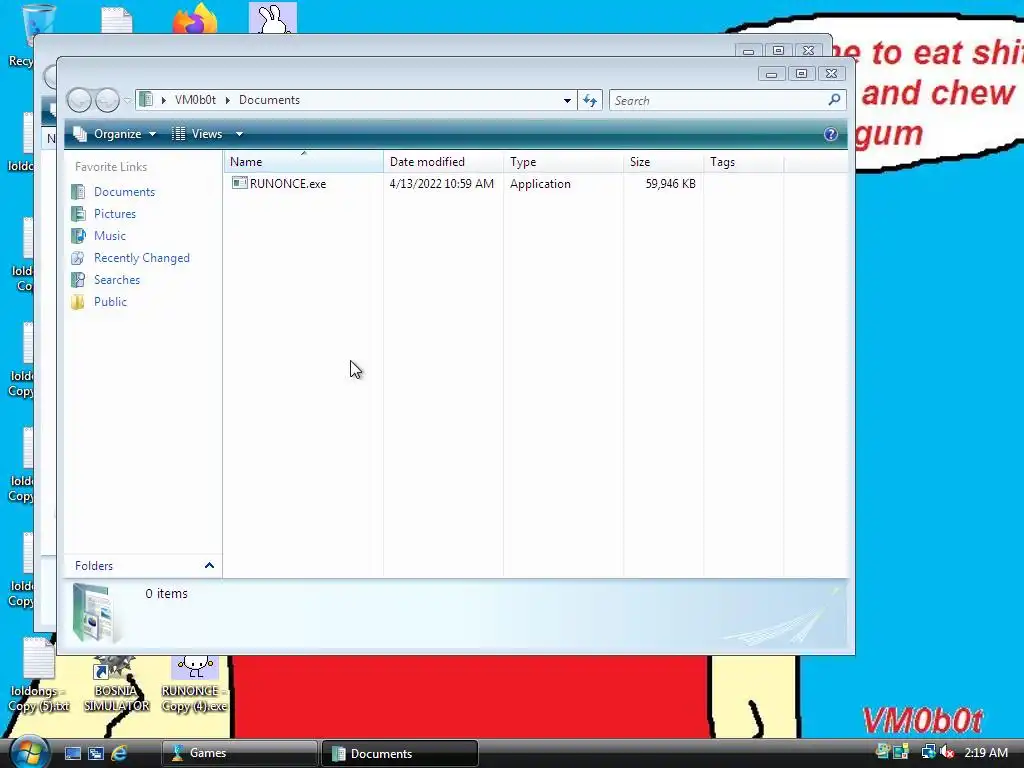Maximize the background Games window

point(778,50)
